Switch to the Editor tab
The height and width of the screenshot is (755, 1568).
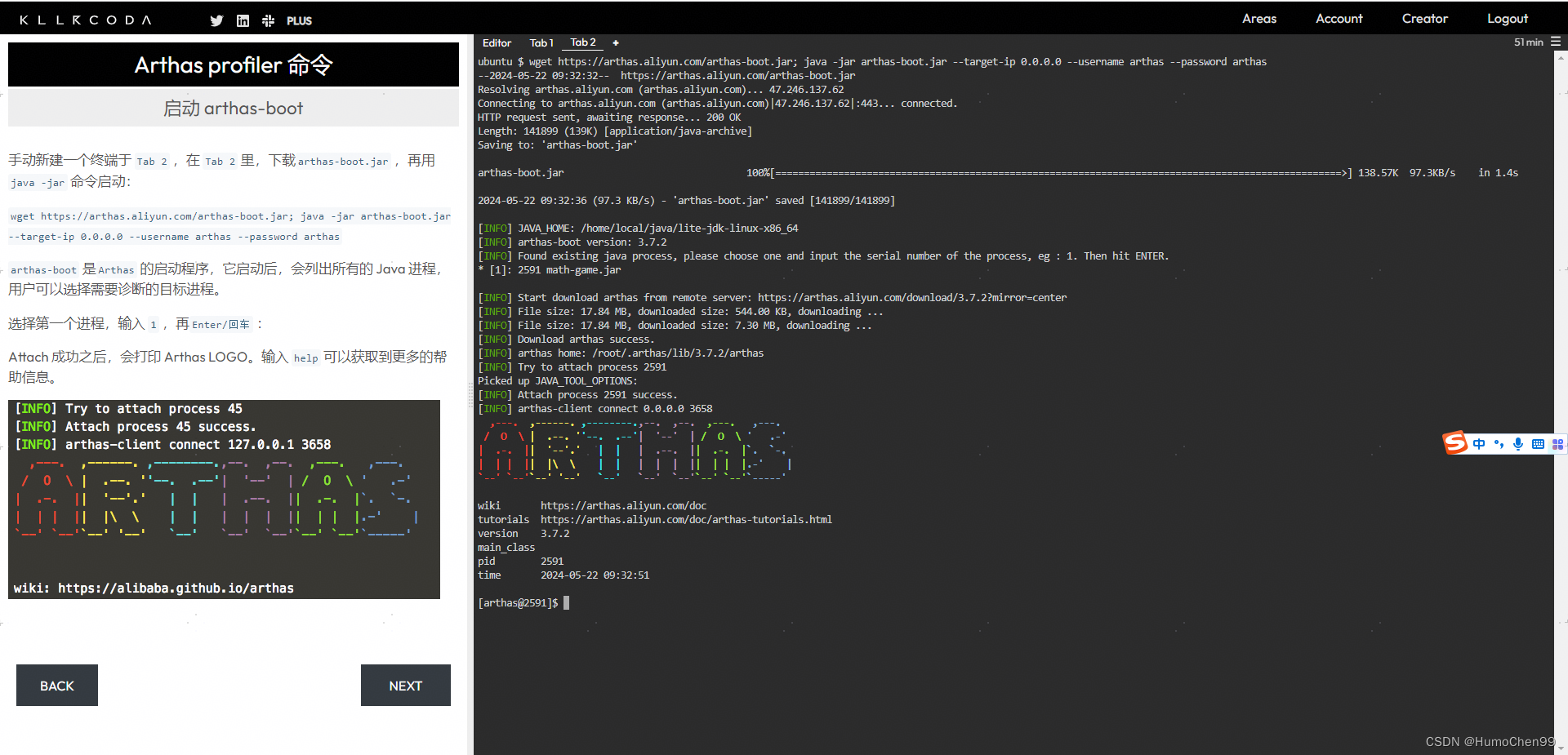click(x=497, y=42)
